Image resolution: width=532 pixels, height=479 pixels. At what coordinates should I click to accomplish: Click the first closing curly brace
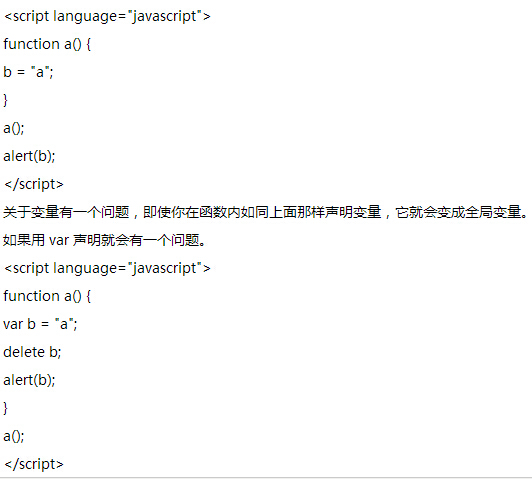5,100
